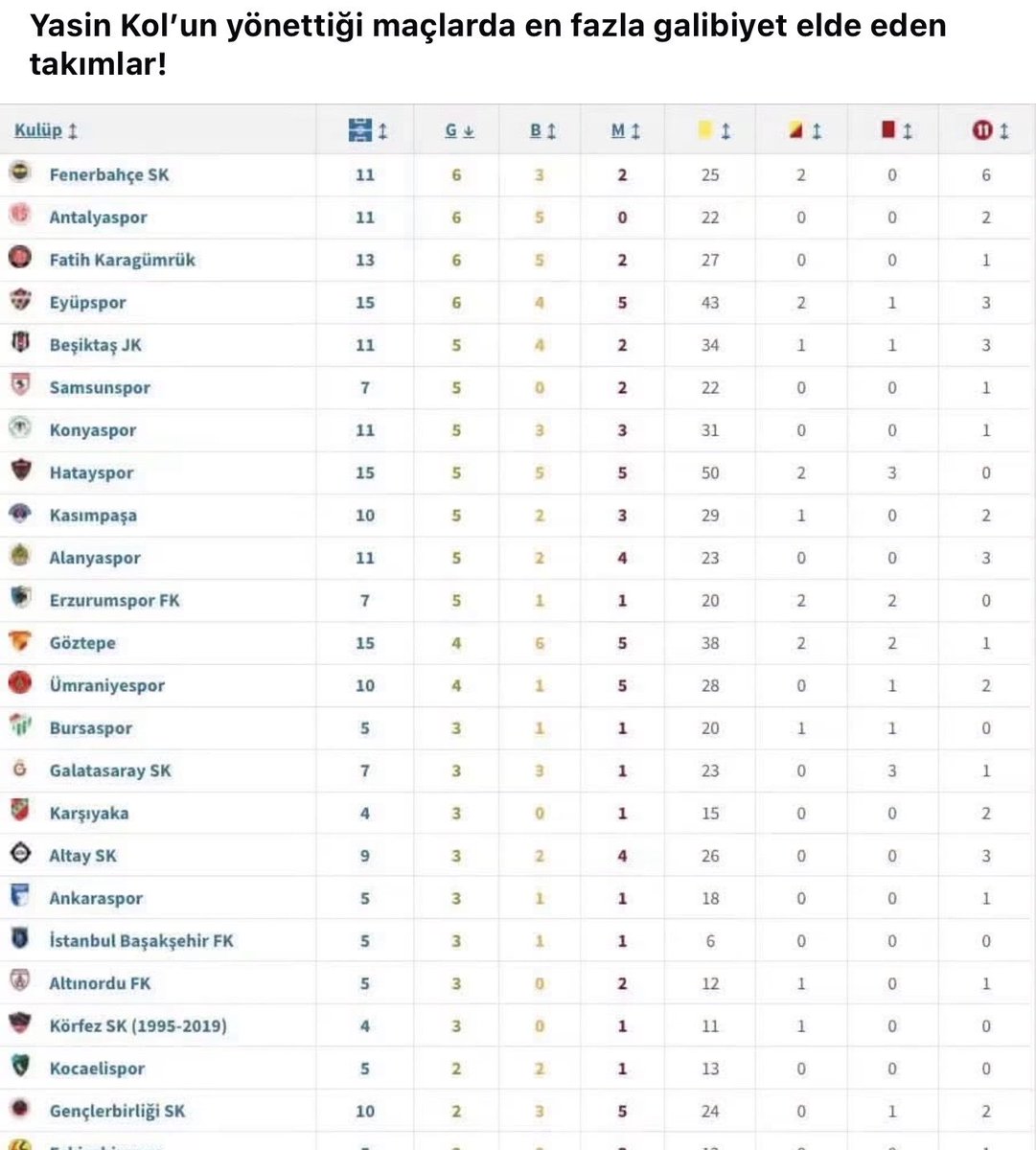Click Eyüpspor's yellow card count 43

(710, 303)
